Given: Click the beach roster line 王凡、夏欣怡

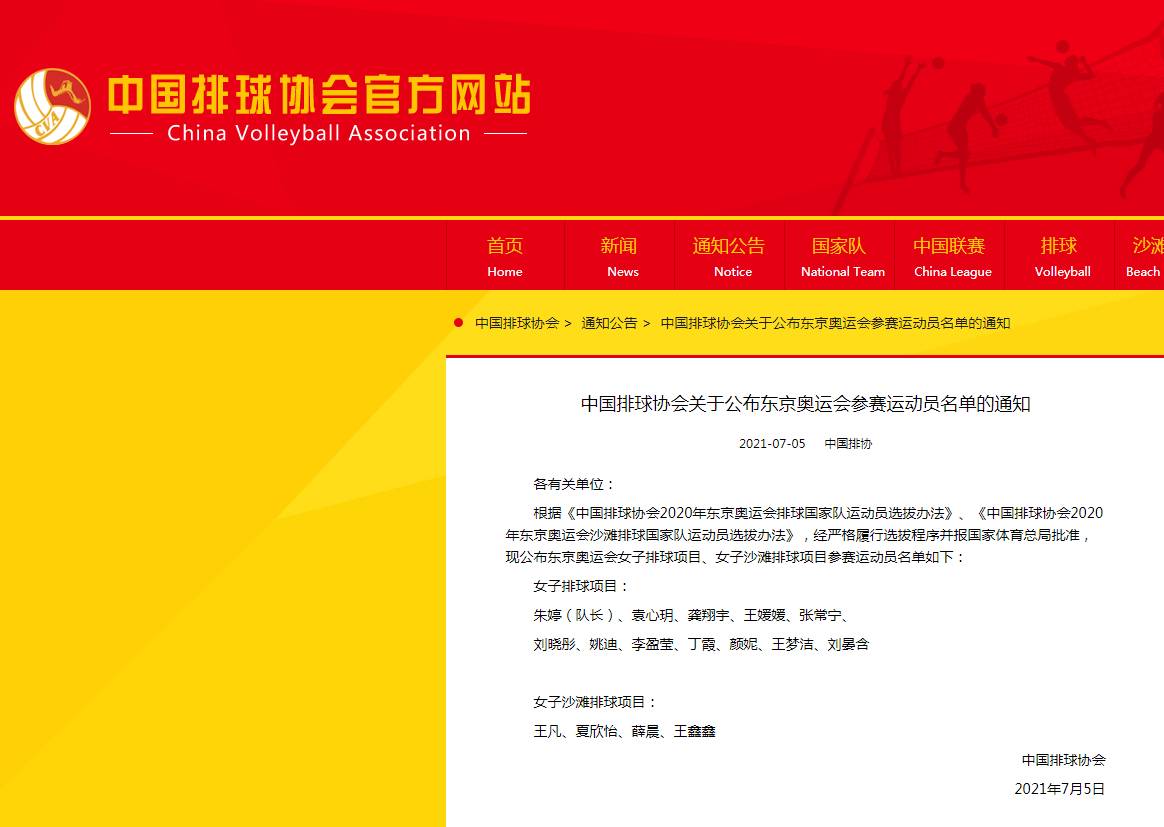Looking at the screenshot, I should pyautogui.click(x=624, y=731).
